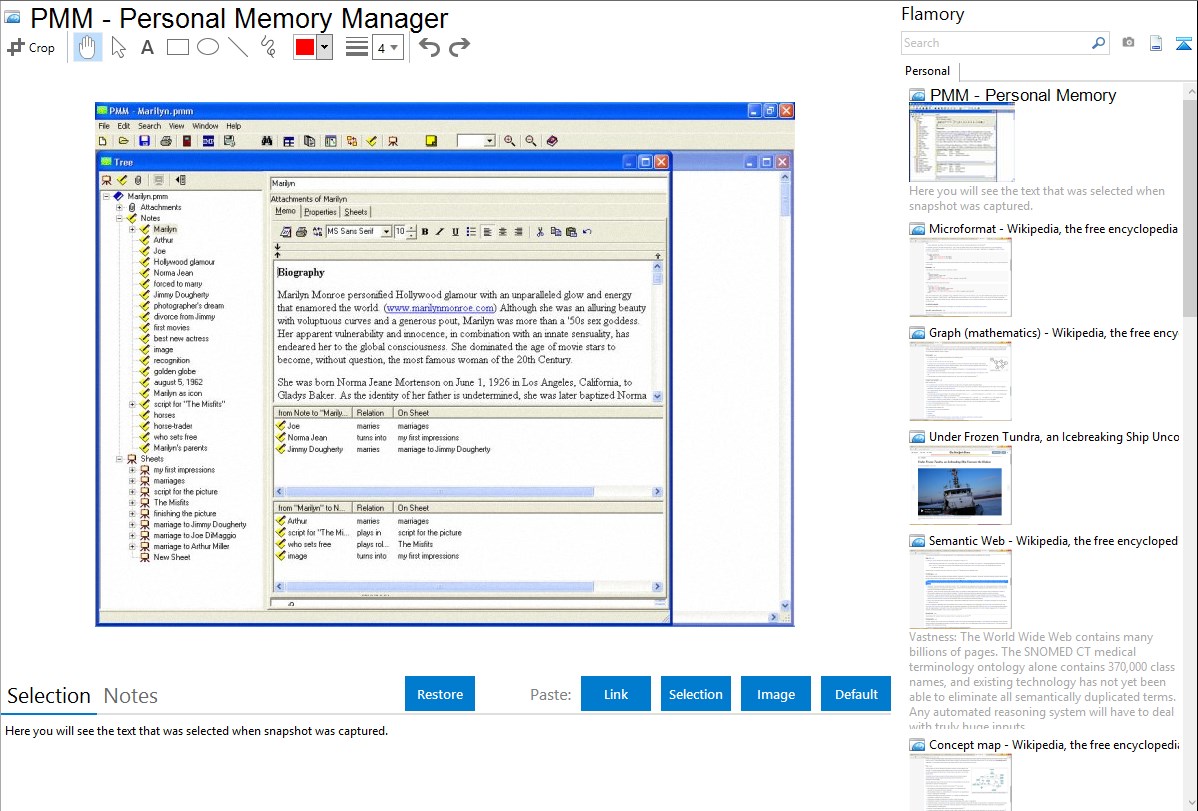This screenshot has width=1198, height=811.
Task: Click the yellow sticky note icon in PMM
Action: point(431,141)
